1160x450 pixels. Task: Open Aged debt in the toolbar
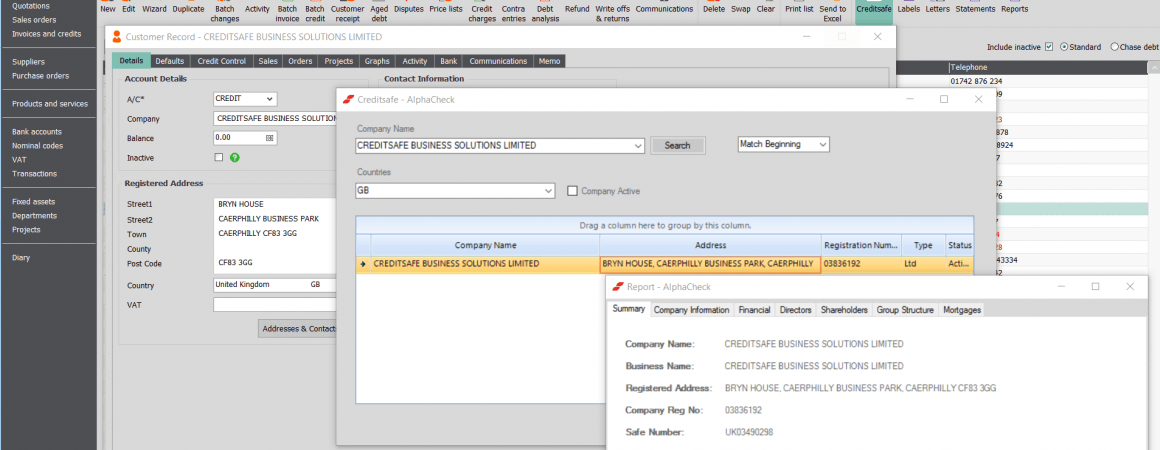(x=379, y=13)
